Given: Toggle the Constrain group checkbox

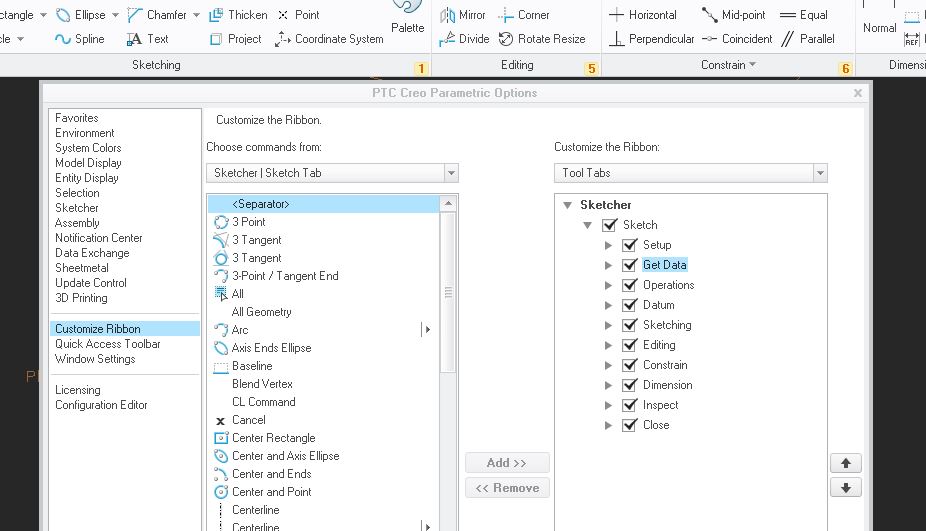Looking at the screenshot, I should tap(630, 366).
